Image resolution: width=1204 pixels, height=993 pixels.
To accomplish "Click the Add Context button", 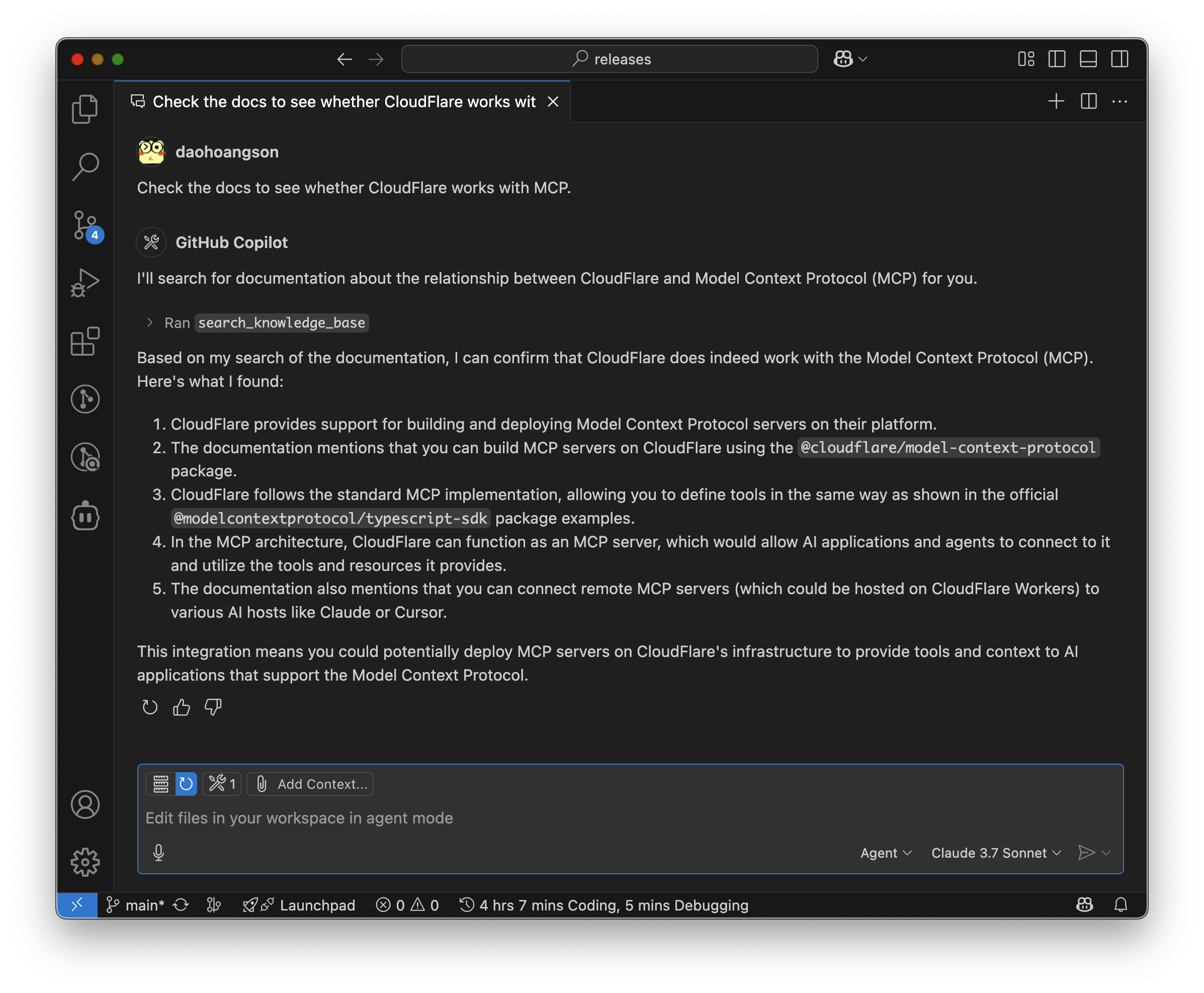I will (x=311, y=784).
